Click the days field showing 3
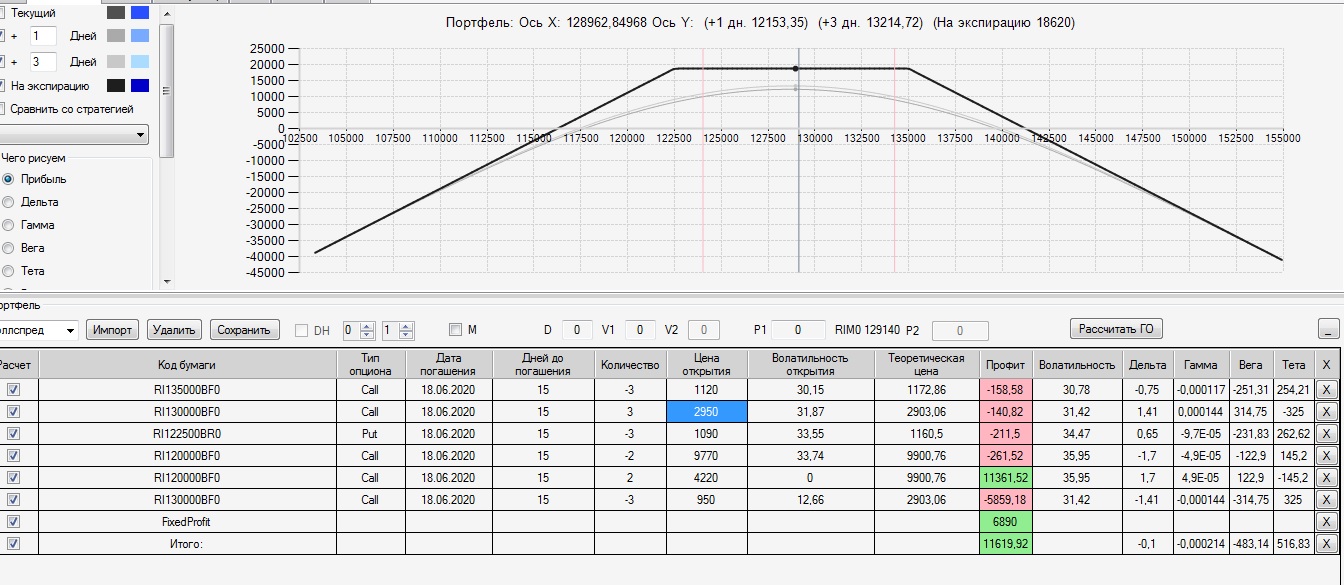Viewport: 1344px width, 585px height. 43,62
